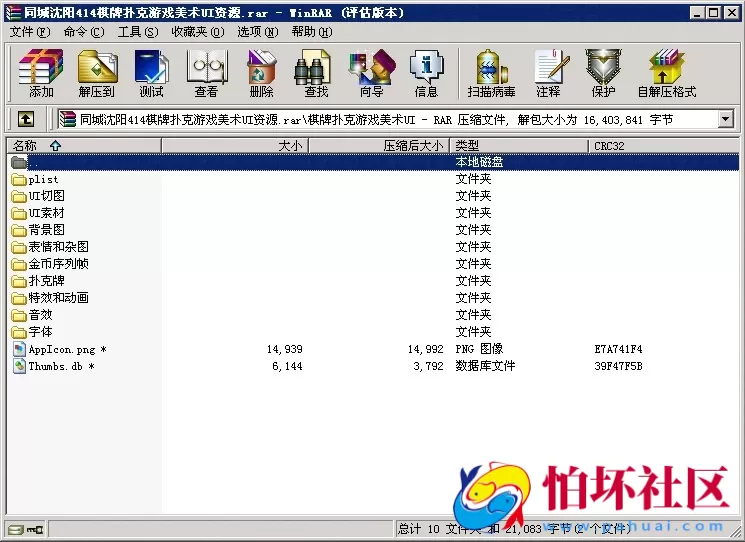Click CRC32 value E7A741F4
Viewport: 745px width, 542px height.
618,349
